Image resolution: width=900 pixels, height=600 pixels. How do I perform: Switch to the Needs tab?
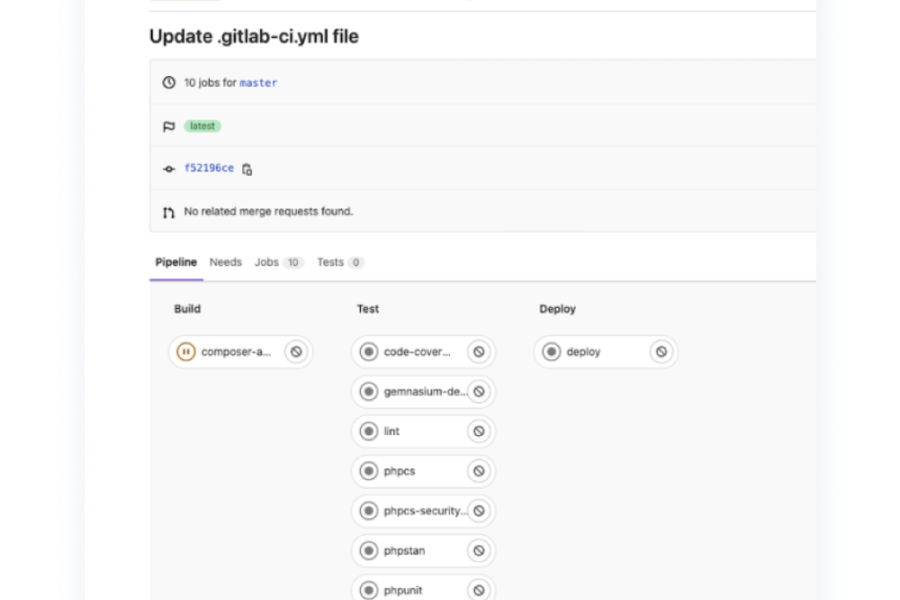(x=226, y=262)
